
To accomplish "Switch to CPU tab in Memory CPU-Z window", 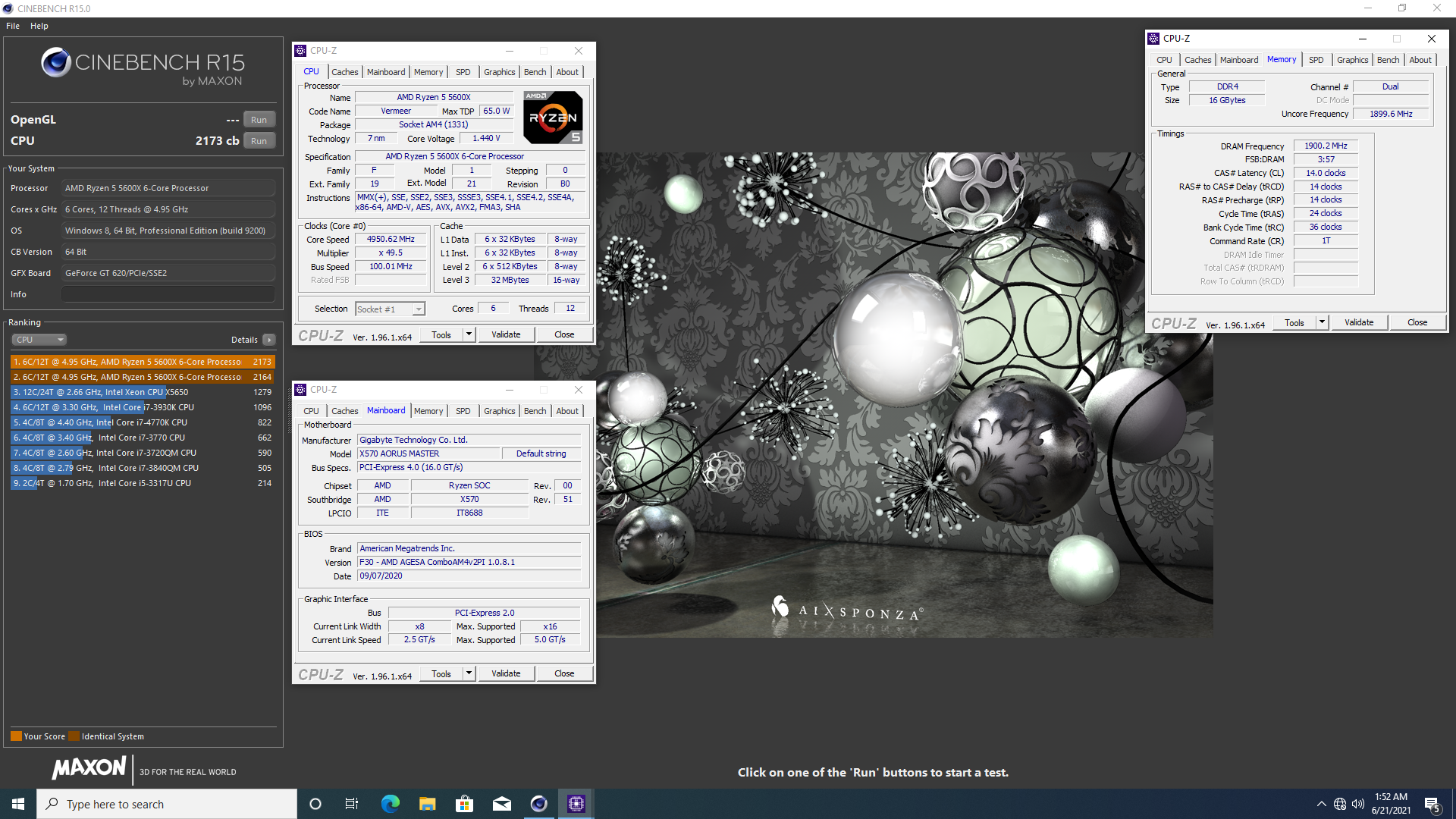I will coord(1164,60).
